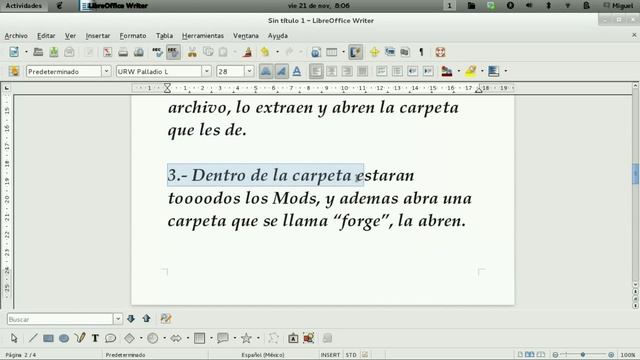This screenshot has height=360, width=640.
Task: Export directly as PDF icon
Action: [107, 52]
